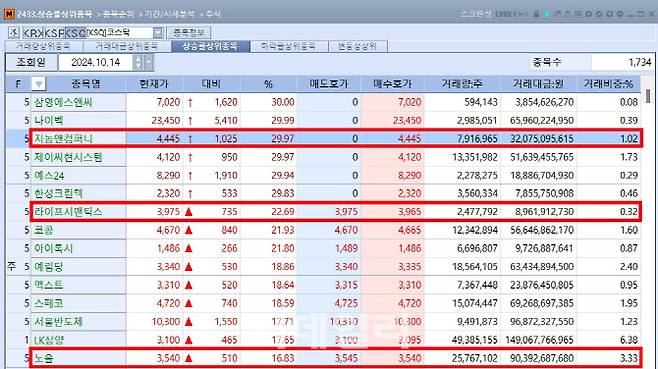The width and height of the screenshot is (658, 369).
Task: Switch to 거래대금상위종목 tab
Action: (x=127, y=46)
